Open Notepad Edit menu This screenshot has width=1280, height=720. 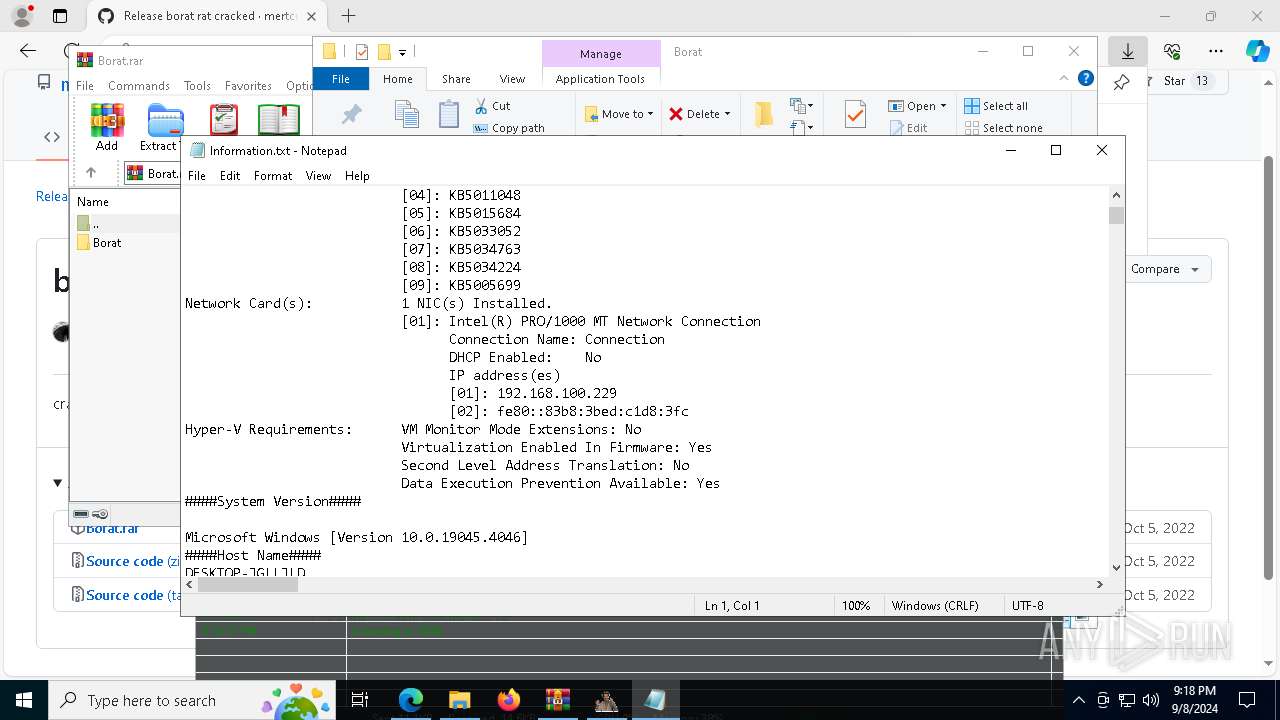point(230,176)
